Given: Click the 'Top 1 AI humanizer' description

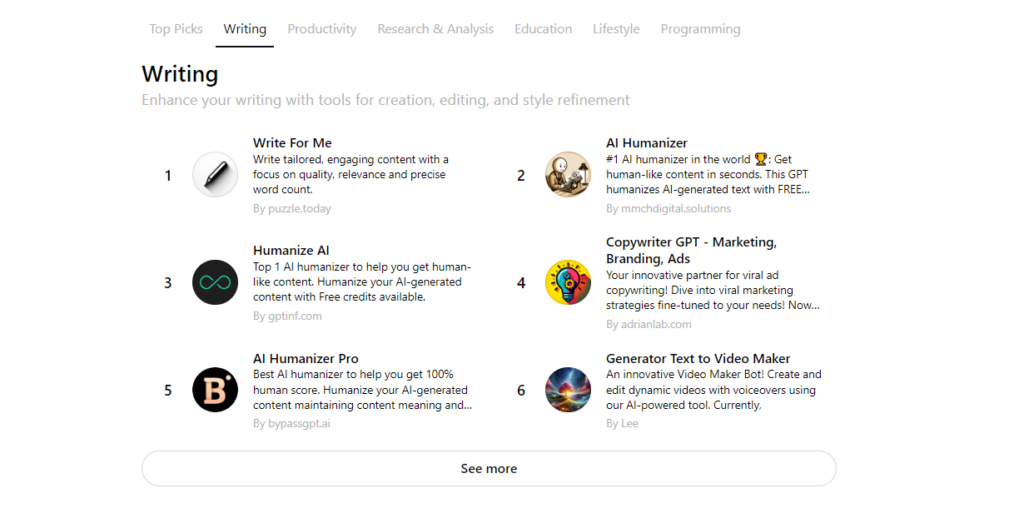Looking at the screenshot, I should point(362,282).
